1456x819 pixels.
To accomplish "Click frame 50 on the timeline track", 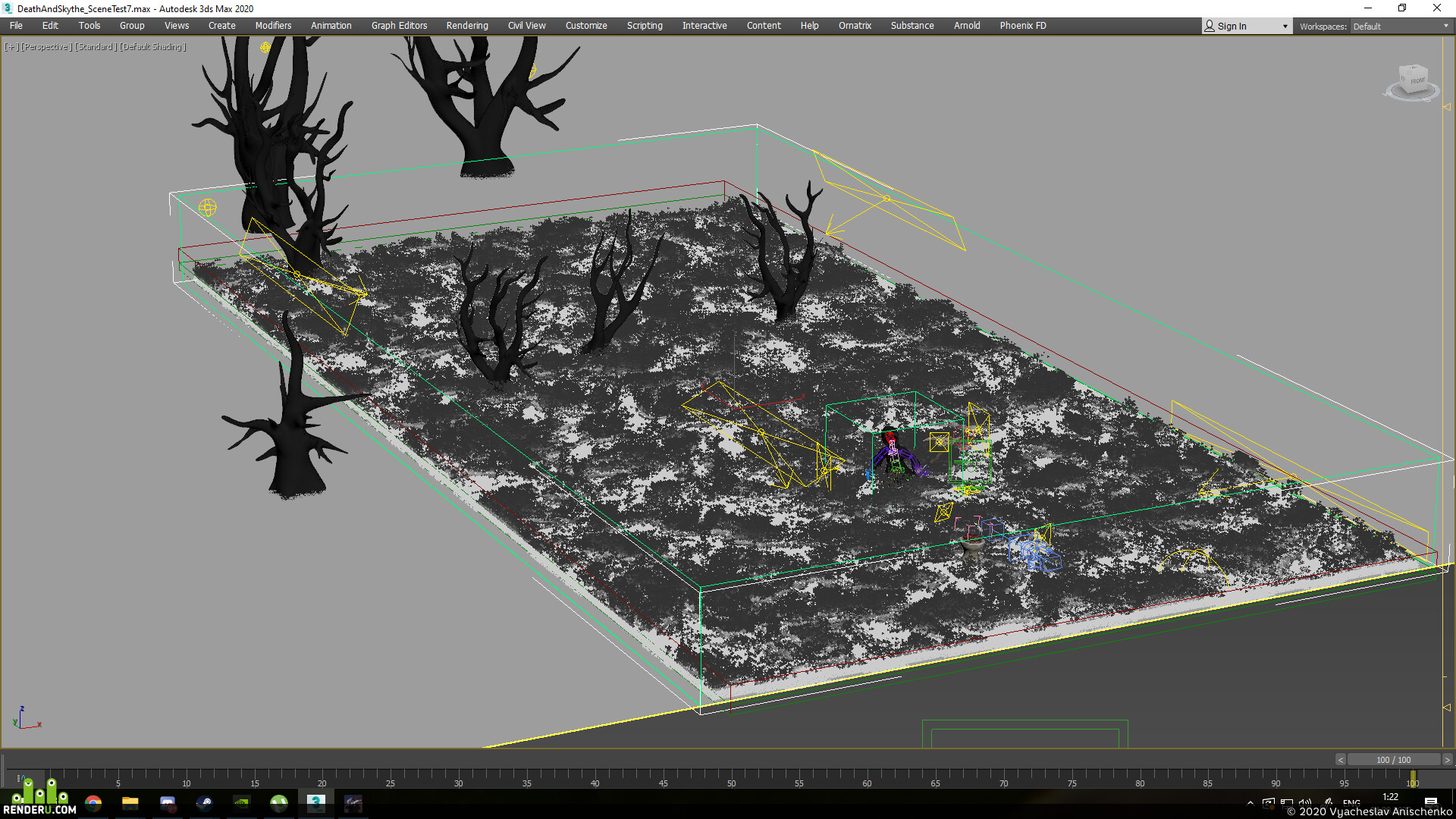I will tap(731, 776).
